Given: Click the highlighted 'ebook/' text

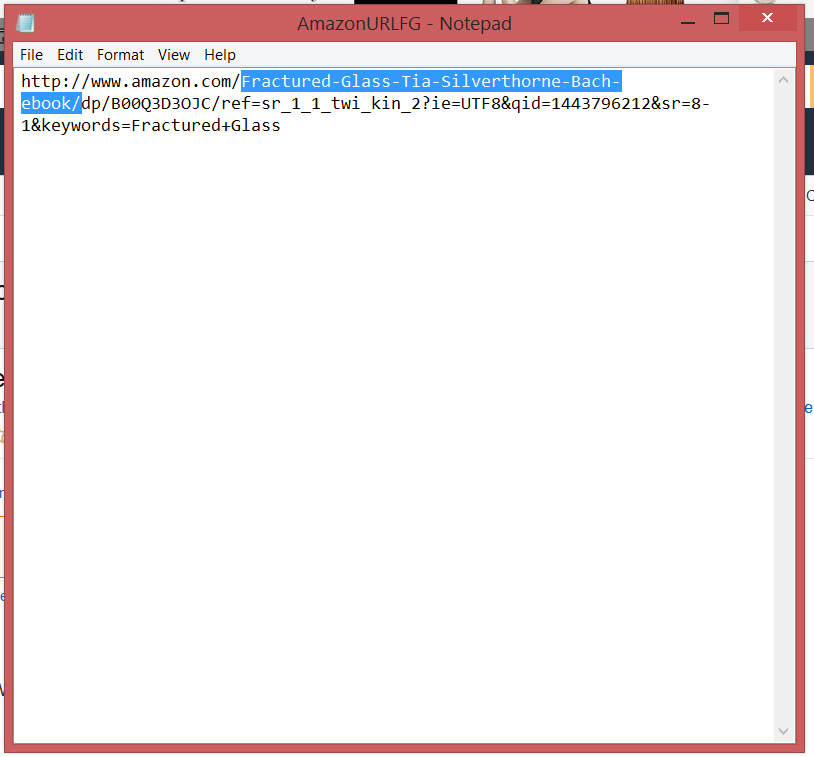Looking at the screenshot, I should click(x=51, y=103).
